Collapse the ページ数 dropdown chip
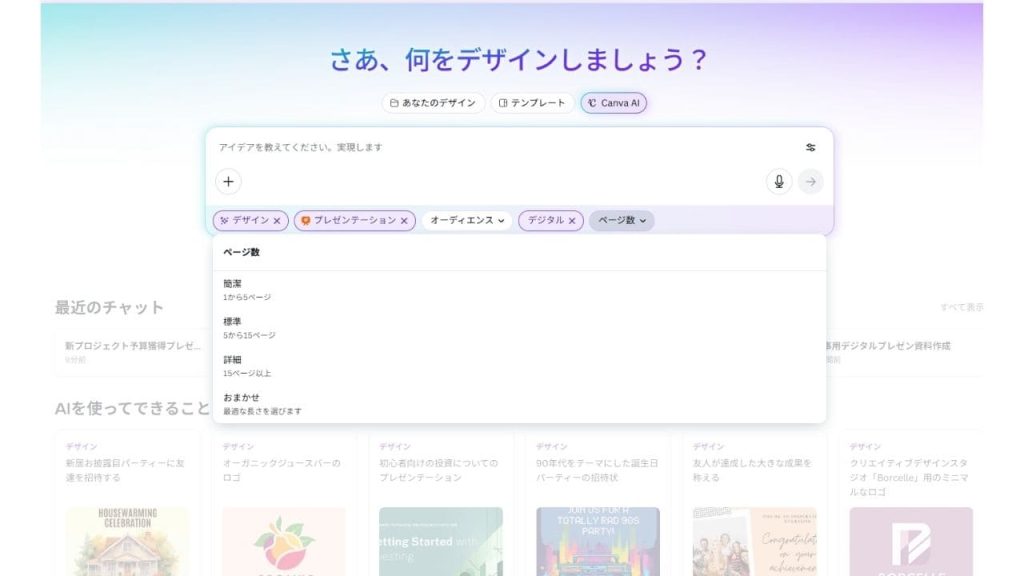 coord(621,220)
